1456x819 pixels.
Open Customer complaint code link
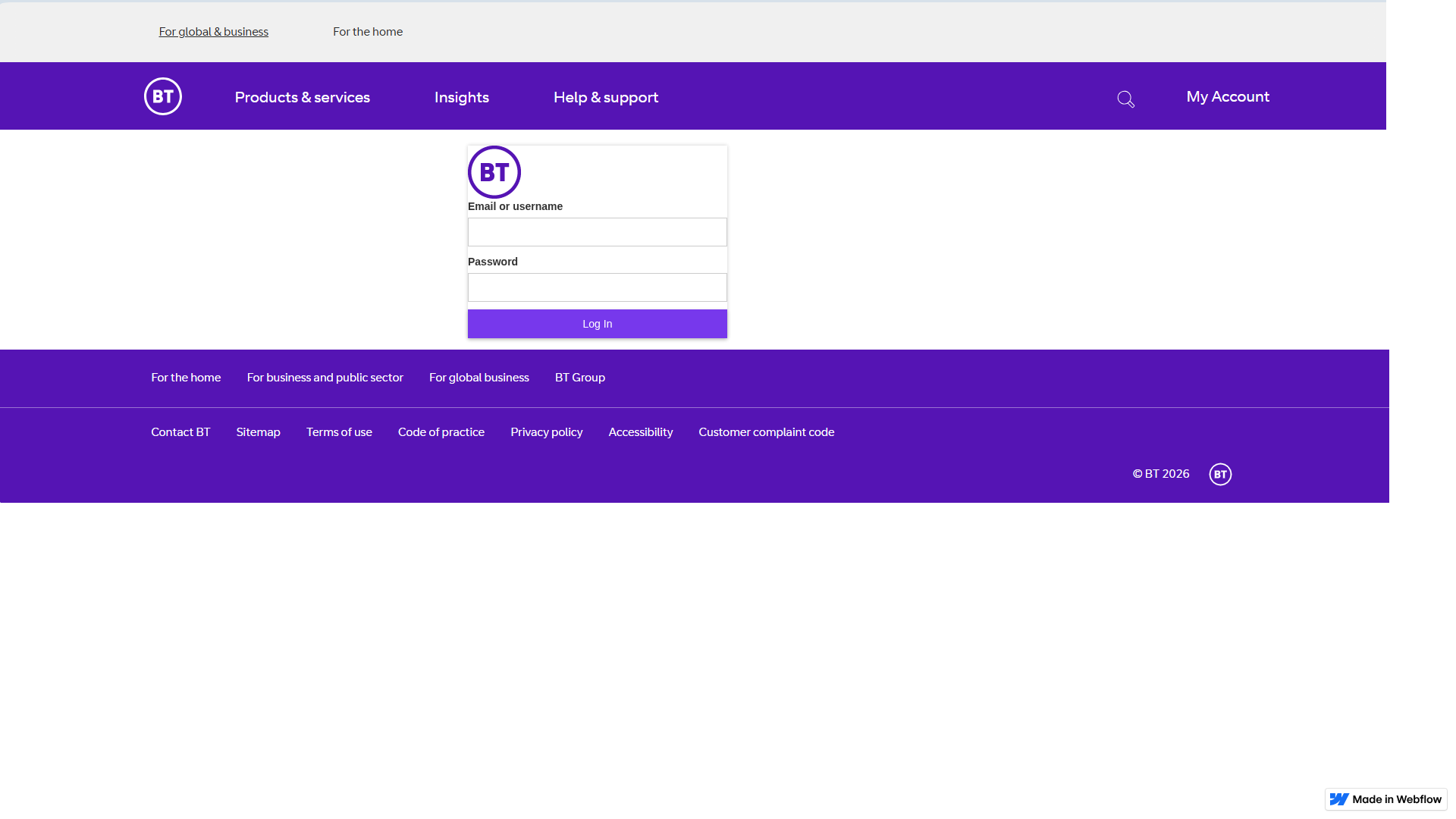pyautogui.click(x=767, y=431)
